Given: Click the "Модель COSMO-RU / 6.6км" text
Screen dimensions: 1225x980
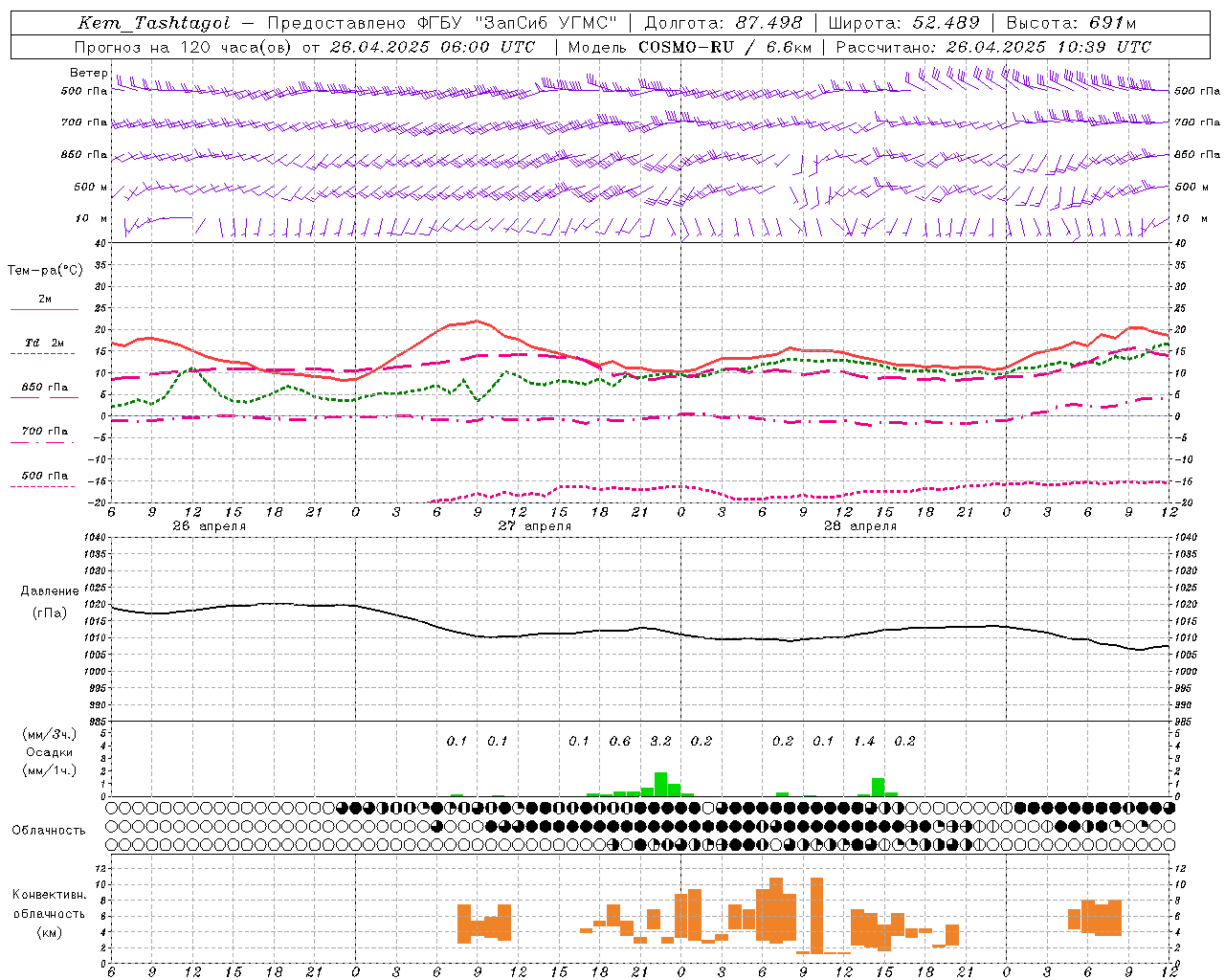Looking at the screenshot, I should pos(689,47).
